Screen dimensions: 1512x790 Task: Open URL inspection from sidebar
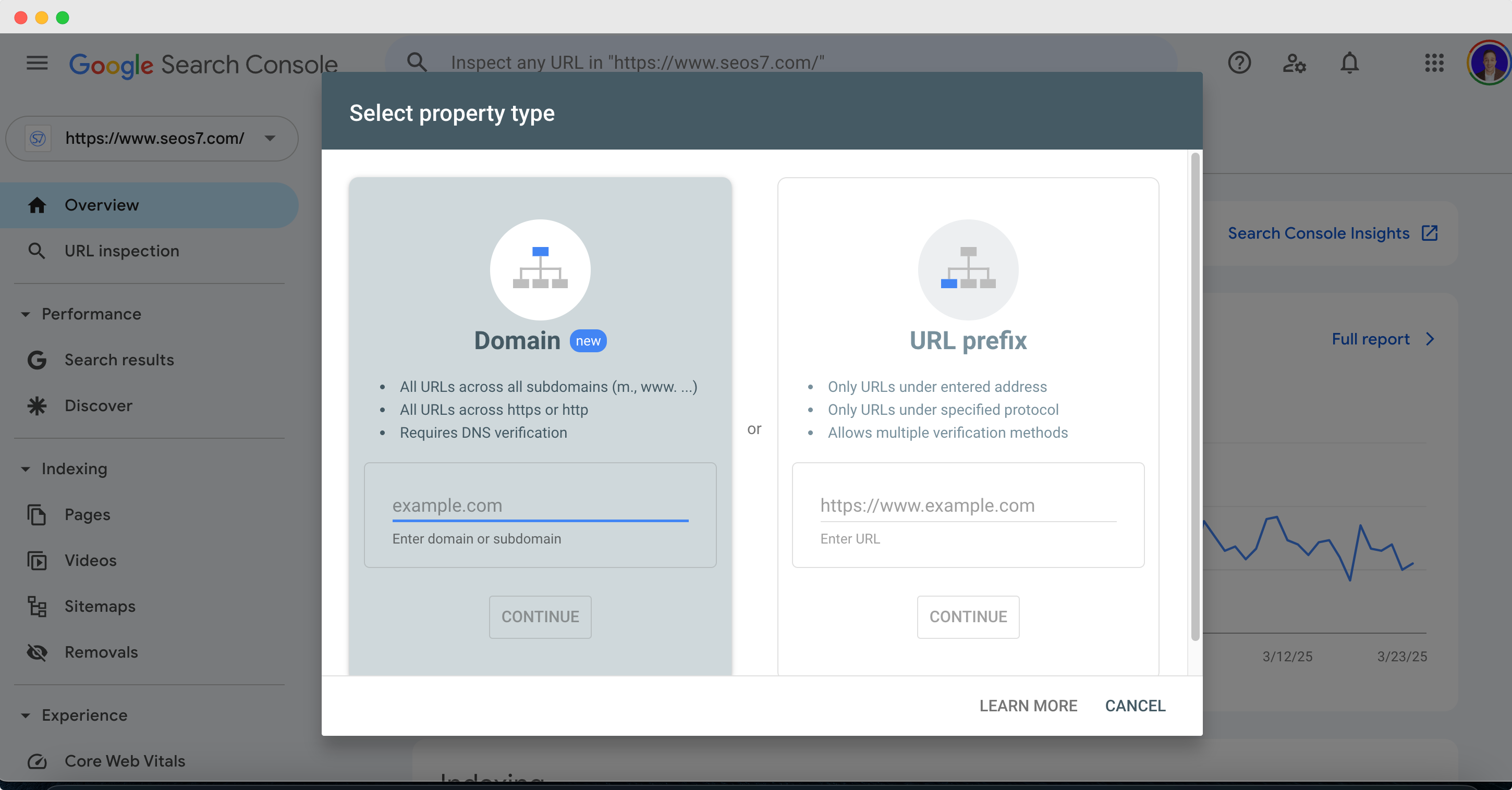[149, 251]
